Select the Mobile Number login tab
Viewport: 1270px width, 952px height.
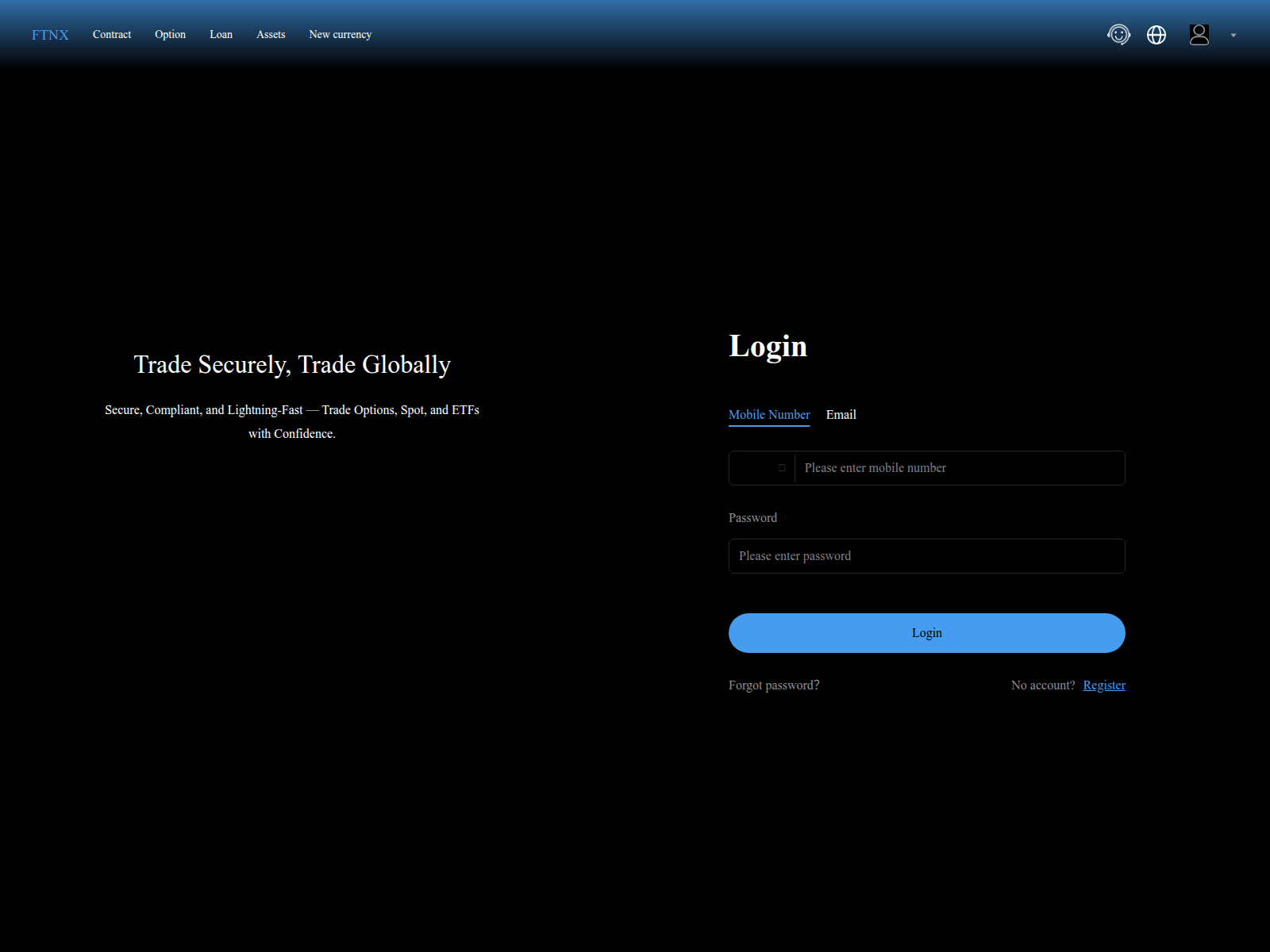tap(768, 415)
